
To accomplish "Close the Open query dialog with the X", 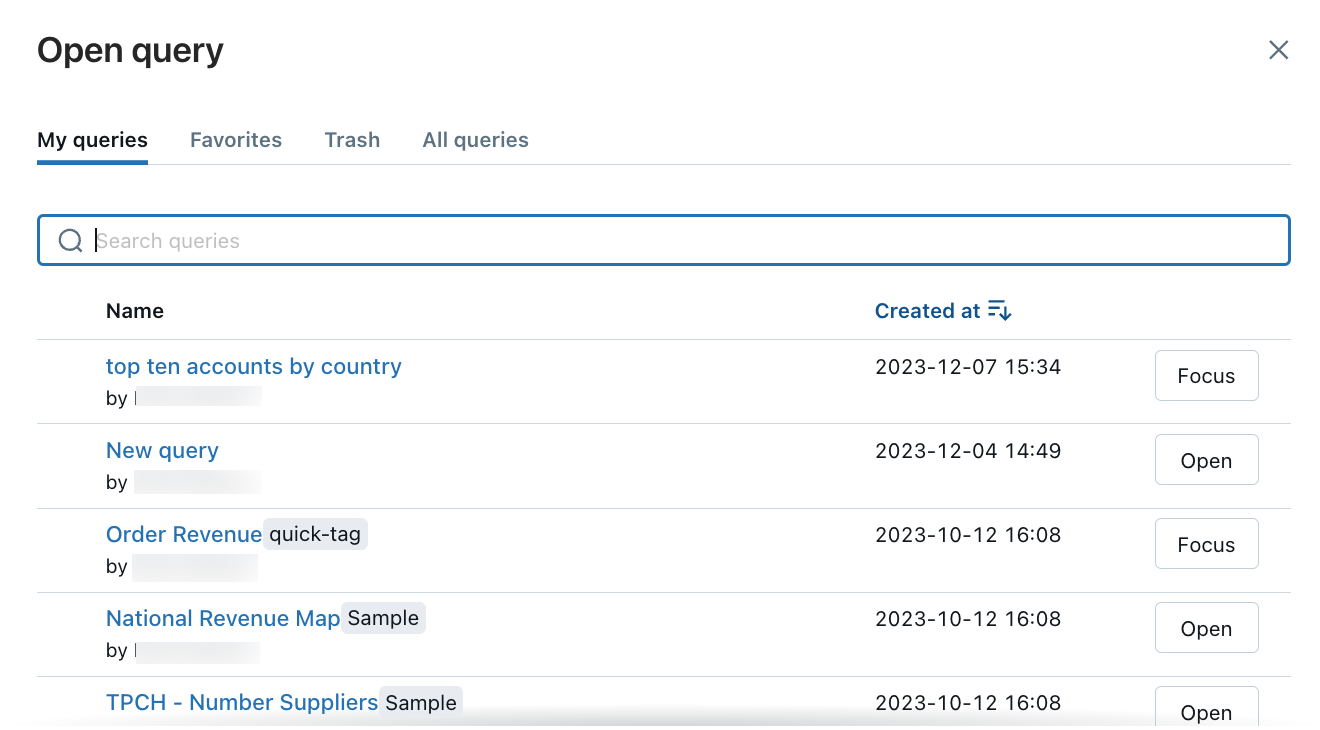I will (x=1278, y=49).
